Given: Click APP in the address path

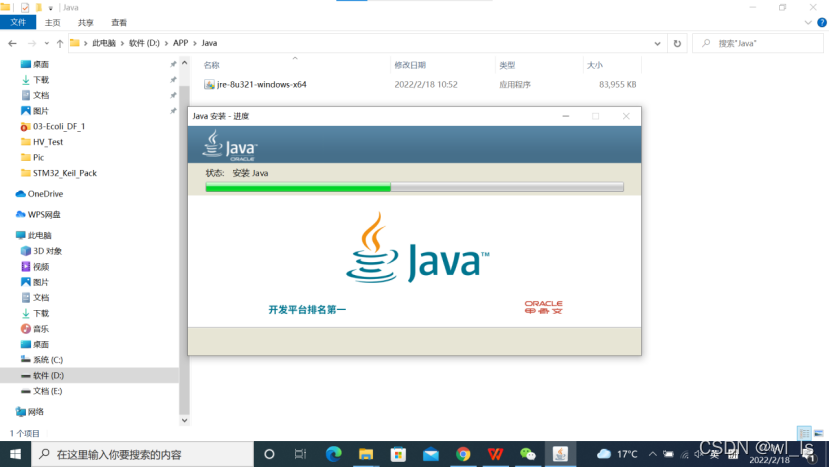Looking at the screenshot, I should click(181, 43).
